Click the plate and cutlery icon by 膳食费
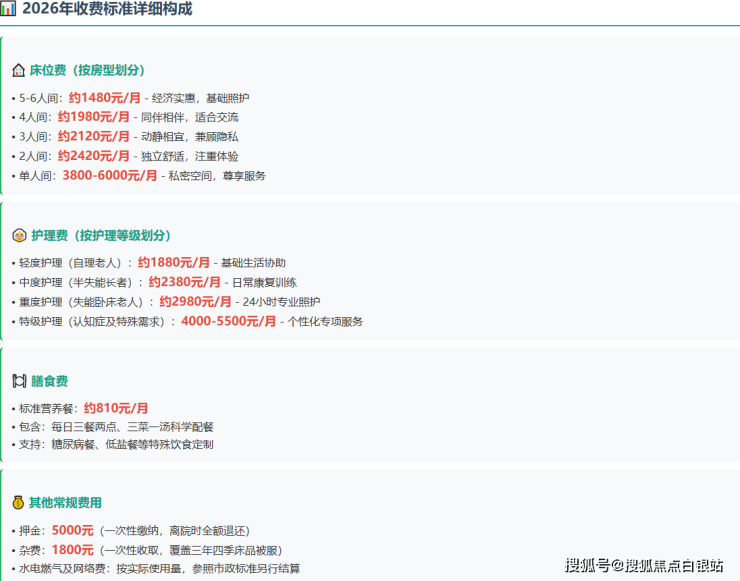 tap(19, 381)
